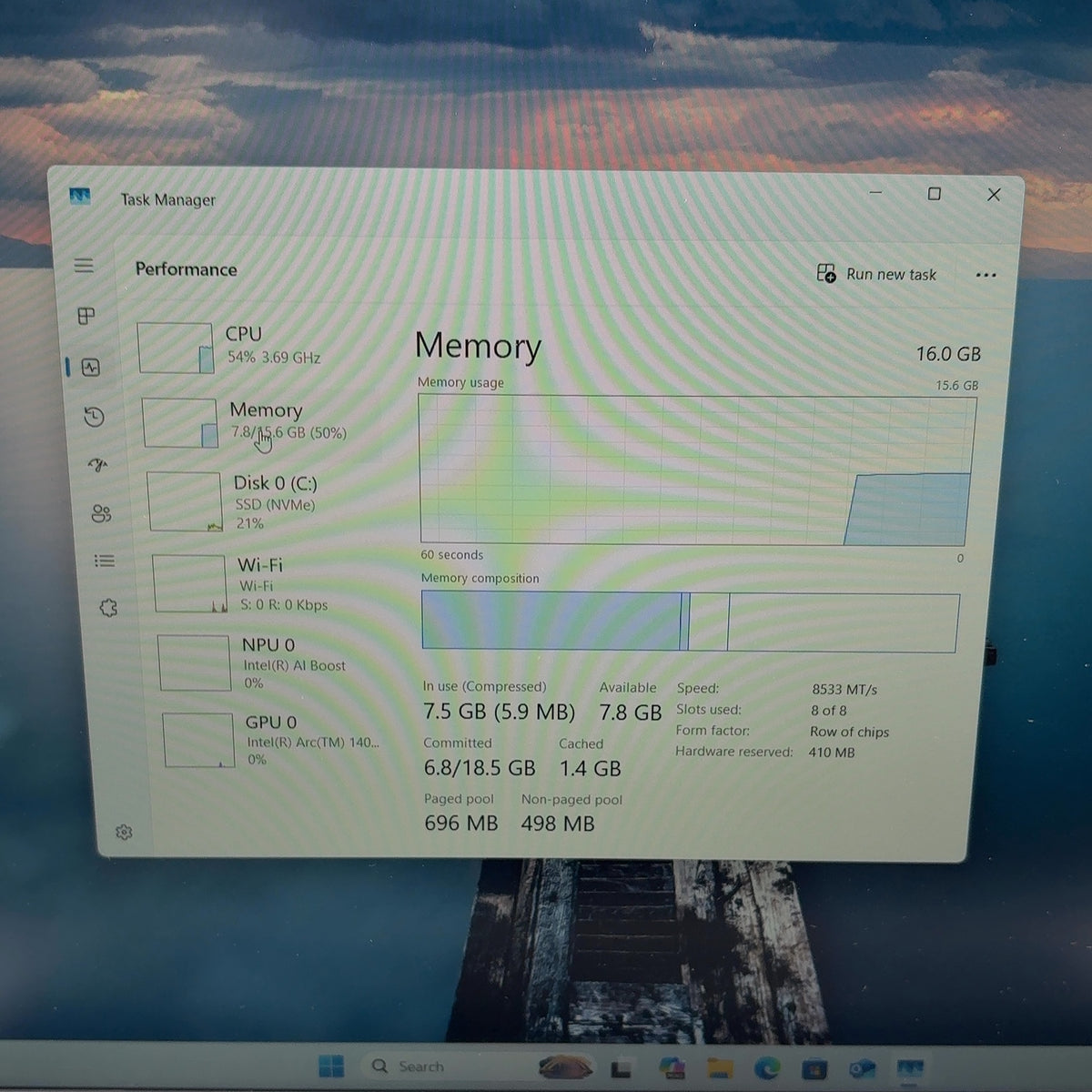Open Copilot app from the taskbar
Viewport: 1092px width, 1092px height.
point(672,1067)
